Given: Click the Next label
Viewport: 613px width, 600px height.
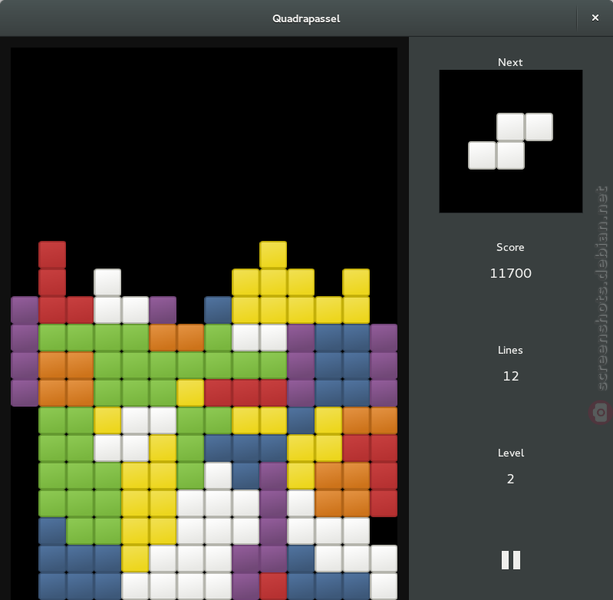Looking at the screenshot, I should tap(510, 62).
